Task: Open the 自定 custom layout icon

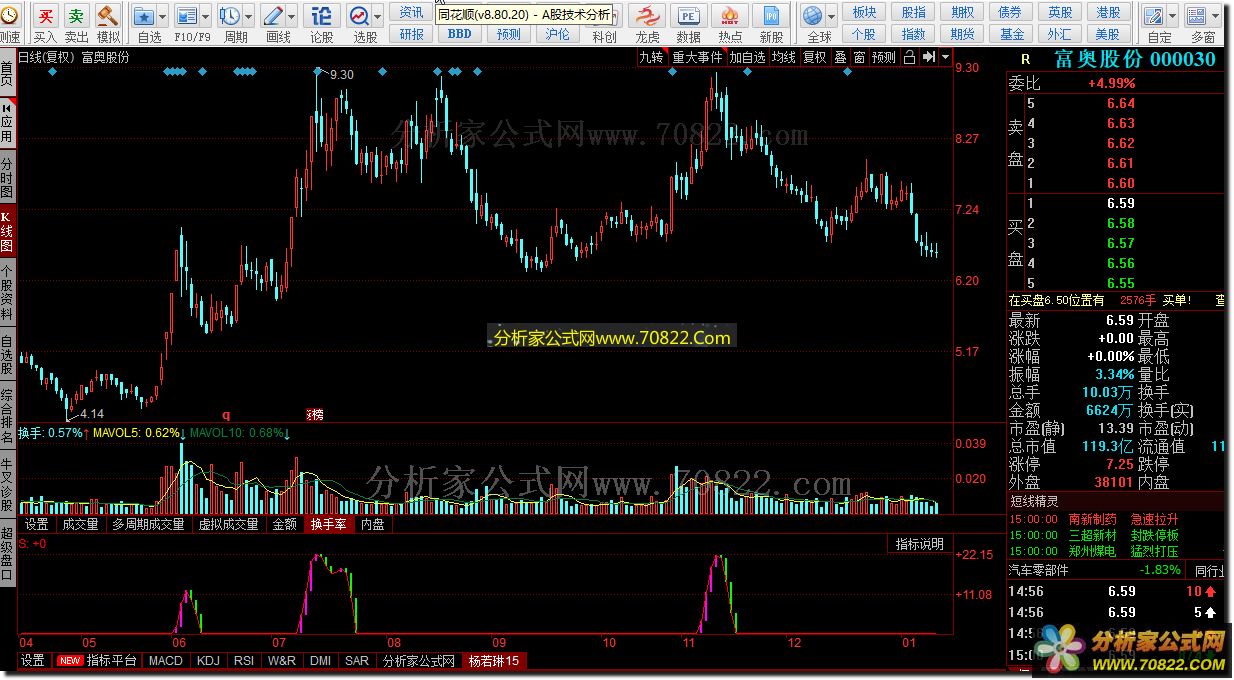Action: [x=1154, y=16]
